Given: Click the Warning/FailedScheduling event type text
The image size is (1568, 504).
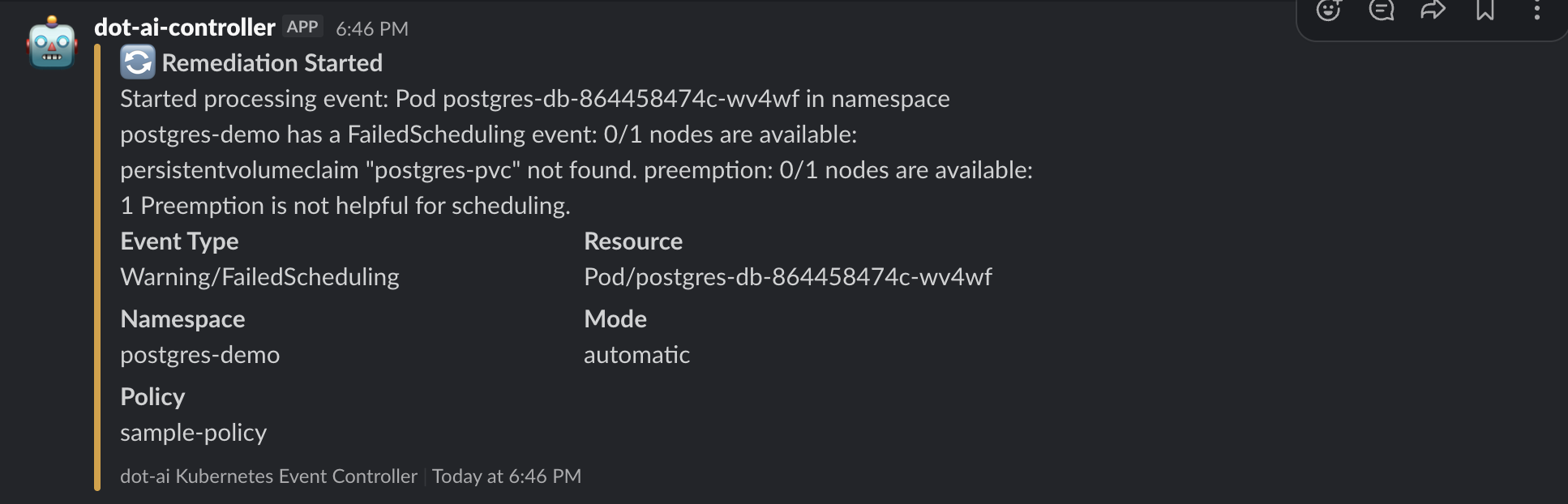Looking at the screenshot, I should pyautogui.click(x=259, y=277).
